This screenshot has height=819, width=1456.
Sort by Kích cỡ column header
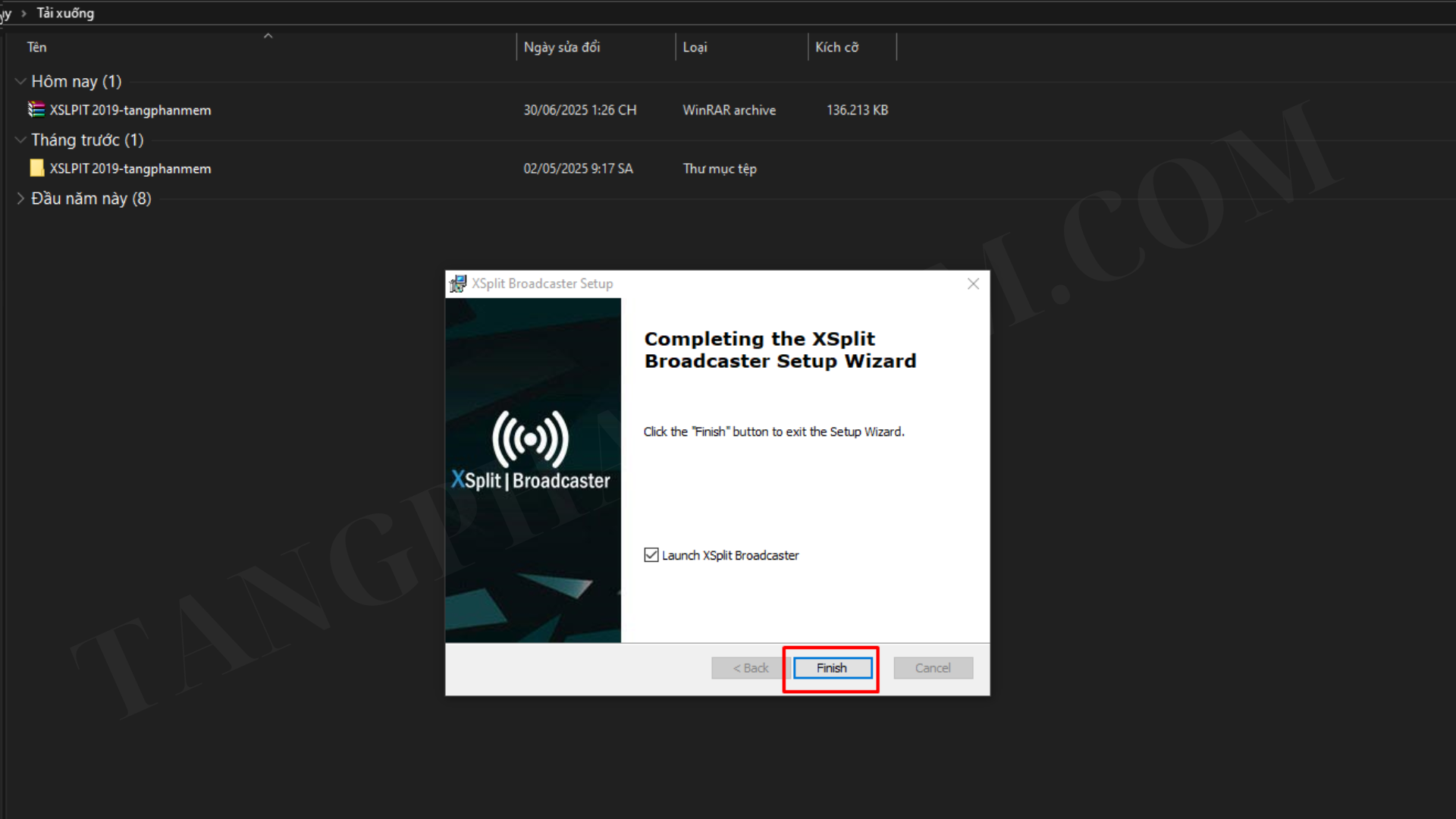click(x=836, y=47)
